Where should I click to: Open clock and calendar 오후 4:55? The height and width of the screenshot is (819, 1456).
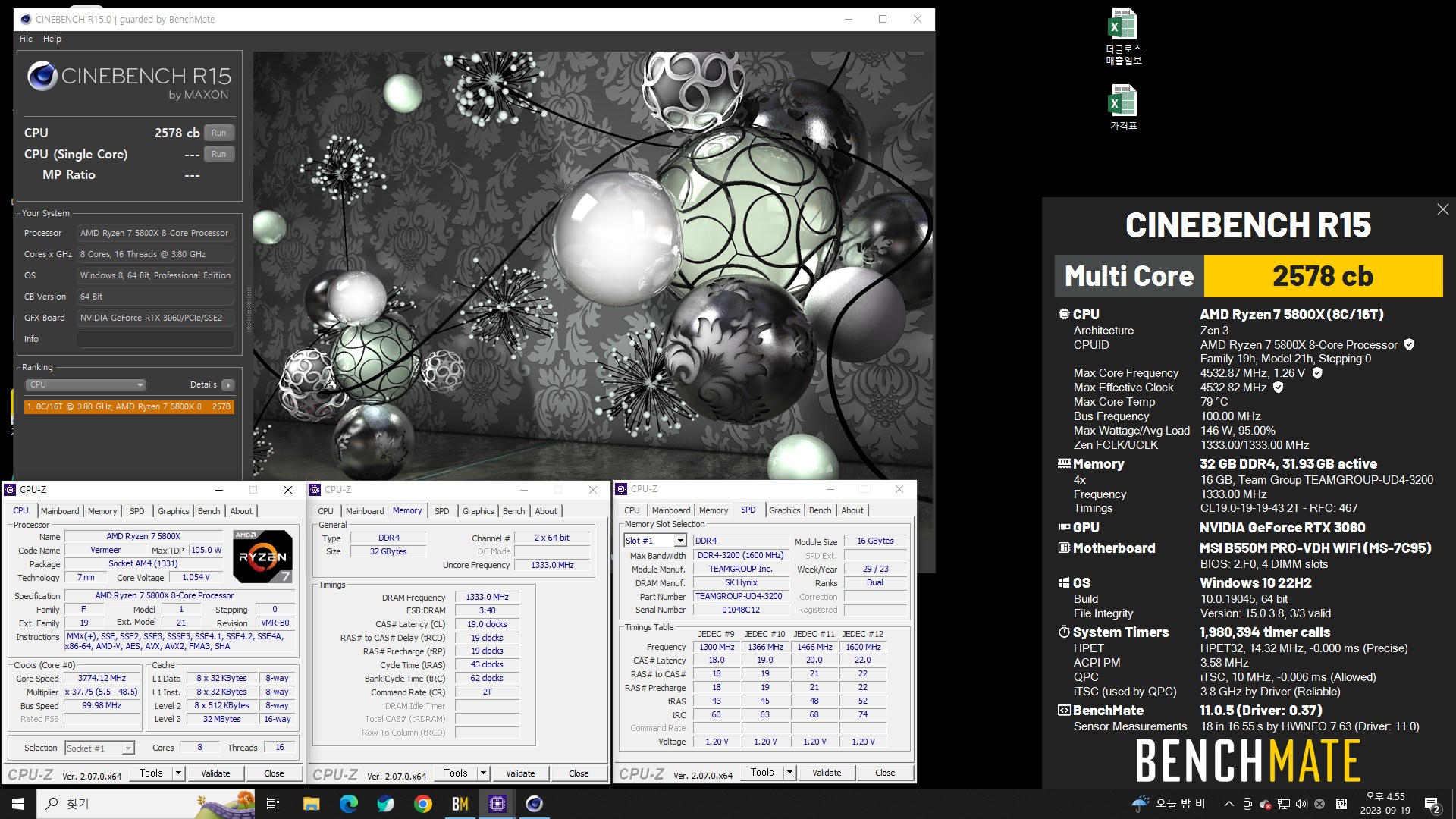point(1385,804)
